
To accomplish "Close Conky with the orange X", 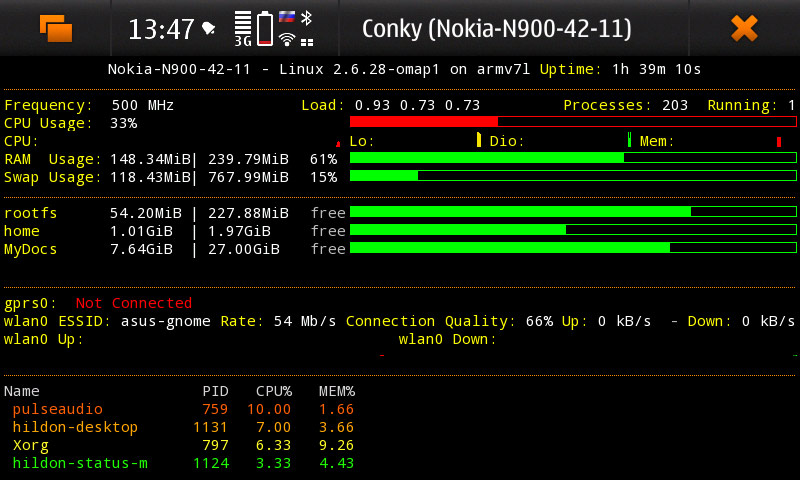I will point(744,28).
